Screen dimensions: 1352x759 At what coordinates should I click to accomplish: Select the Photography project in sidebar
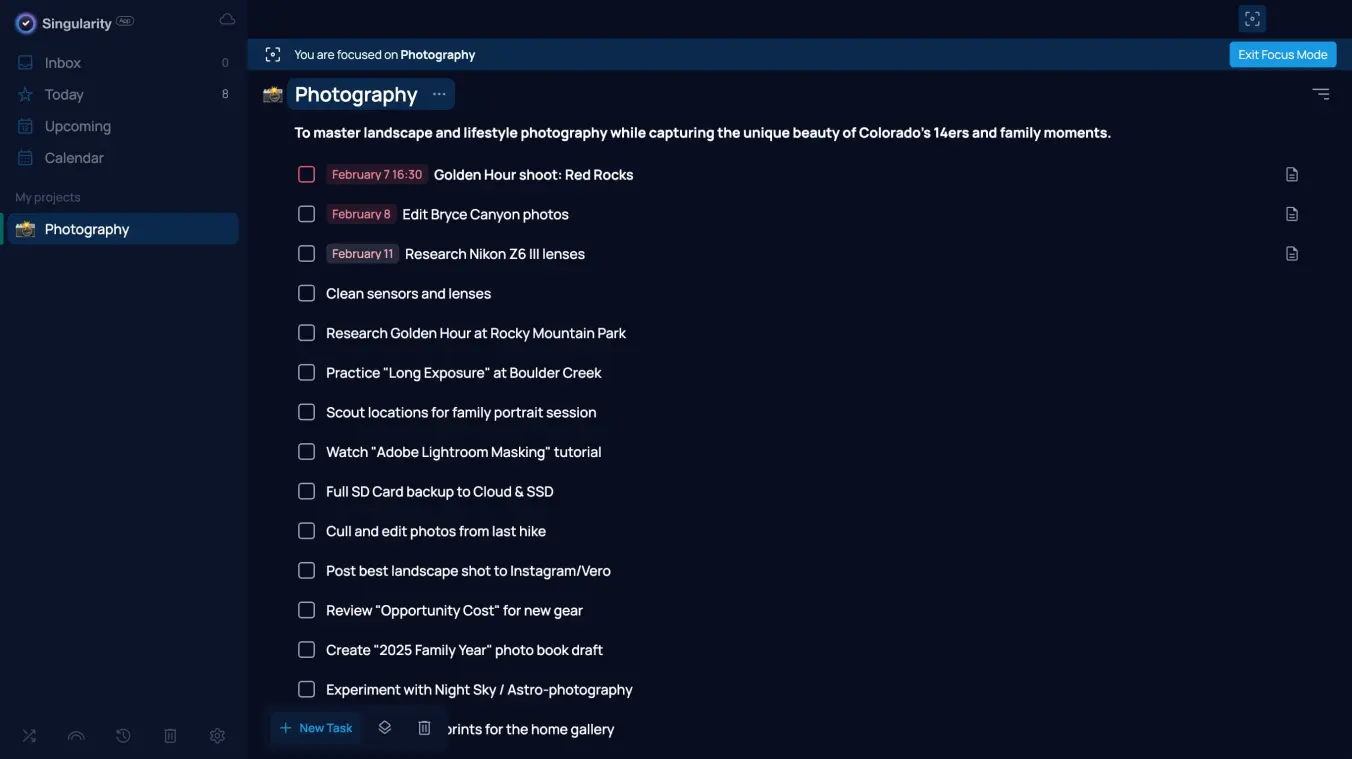(x=87, y=229)
